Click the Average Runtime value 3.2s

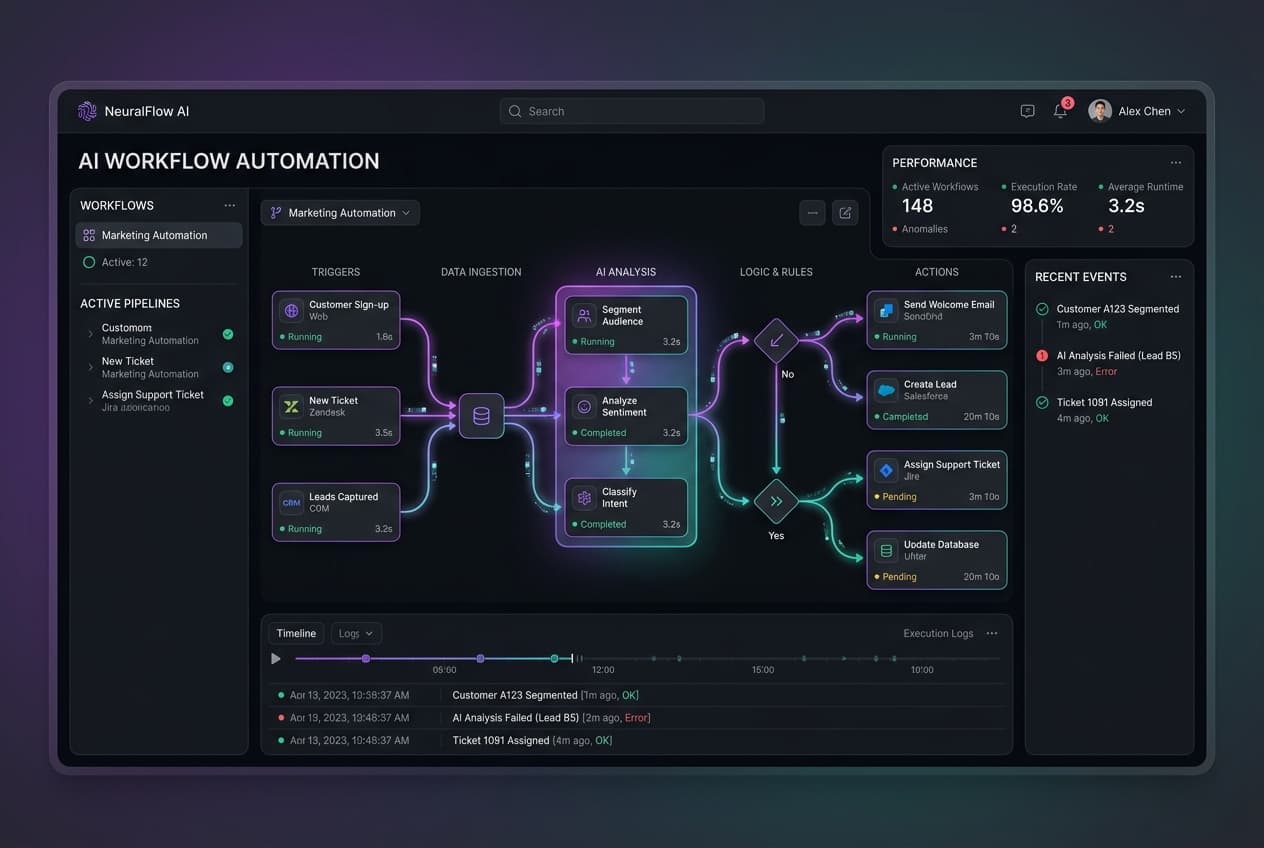point(1126,206)
